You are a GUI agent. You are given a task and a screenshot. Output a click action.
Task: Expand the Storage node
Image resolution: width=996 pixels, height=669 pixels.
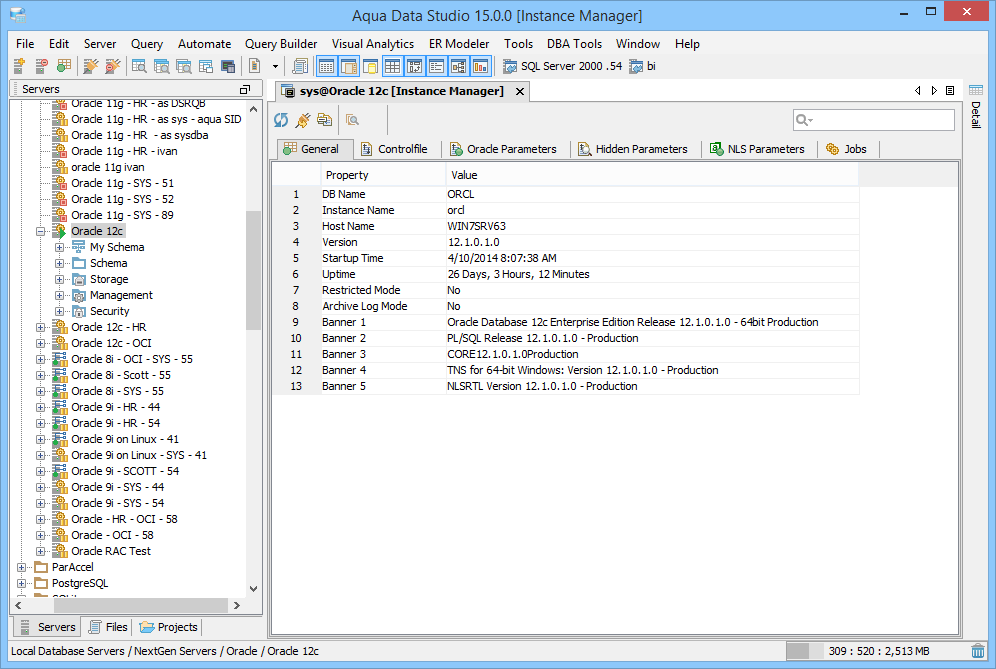[x=59, y=279]
